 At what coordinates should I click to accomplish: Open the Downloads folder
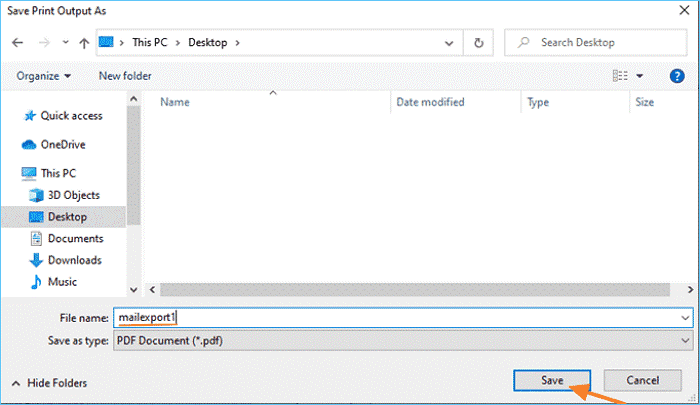coord(74,260)
